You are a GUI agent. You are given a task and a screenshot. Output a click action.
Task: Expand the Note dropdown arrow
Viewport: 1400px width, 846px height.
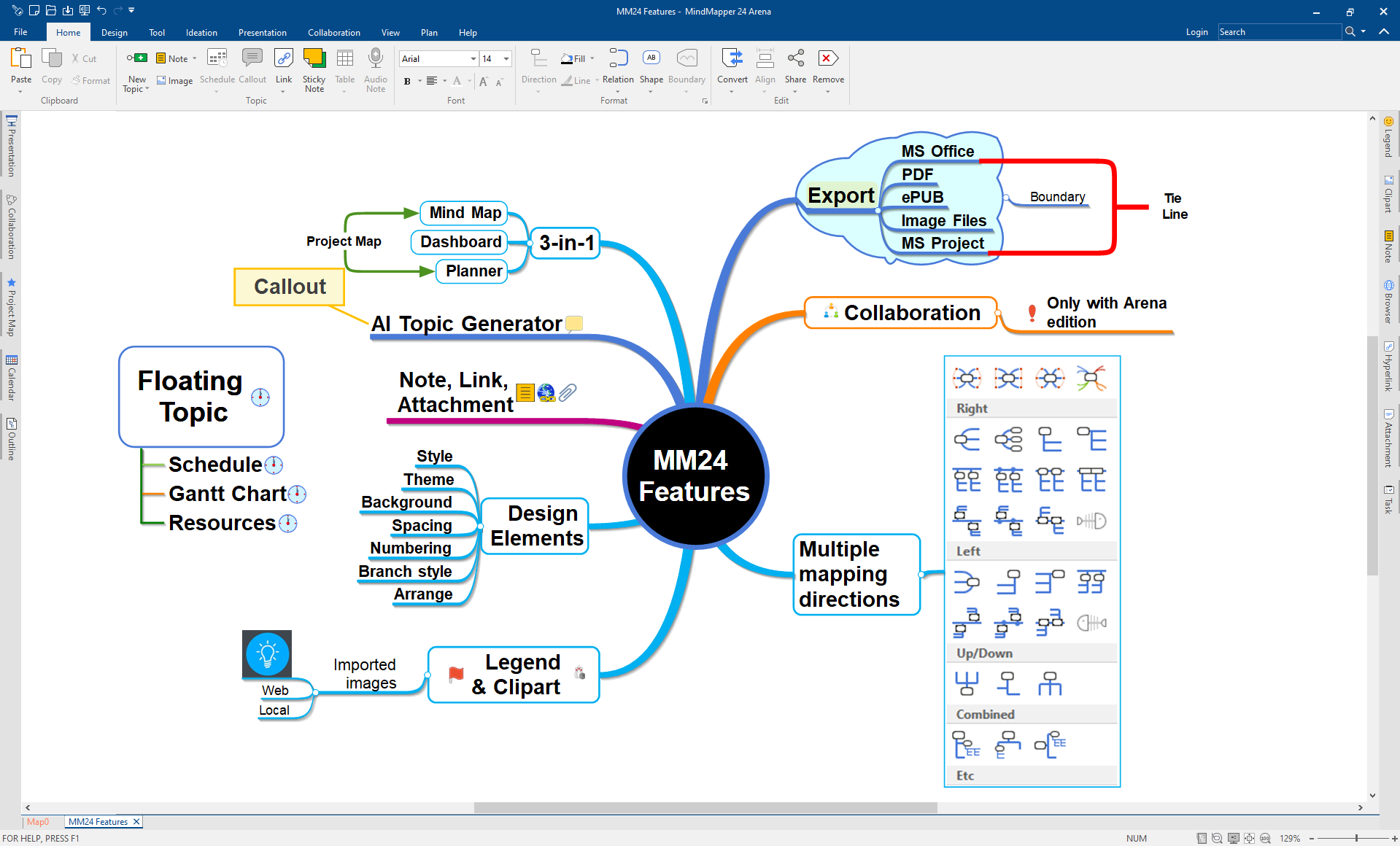pyautogui.click(x=195, y=58)
